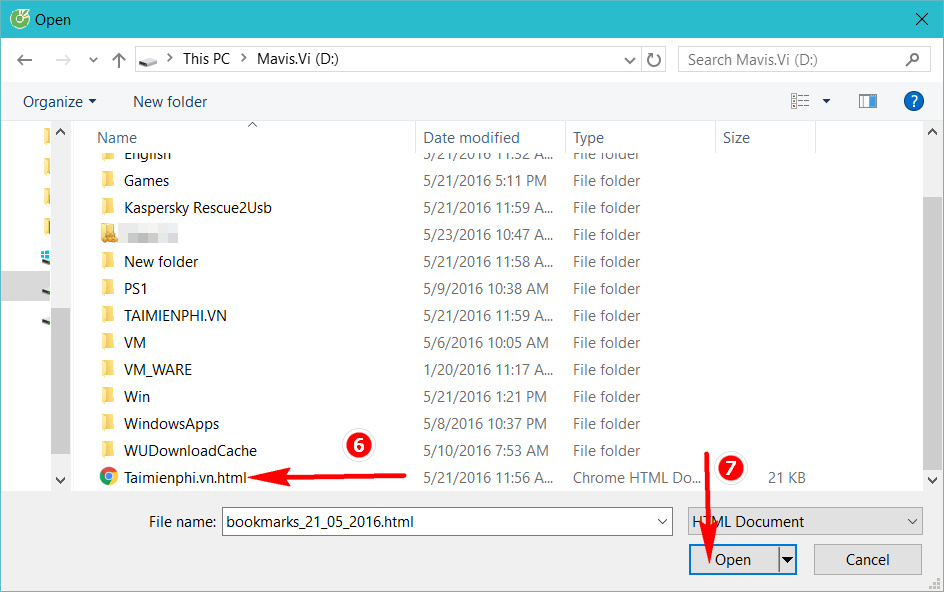Open the Help question mark icon
Image resolution: width=944 pixels, height=592 pixels.
912,101
